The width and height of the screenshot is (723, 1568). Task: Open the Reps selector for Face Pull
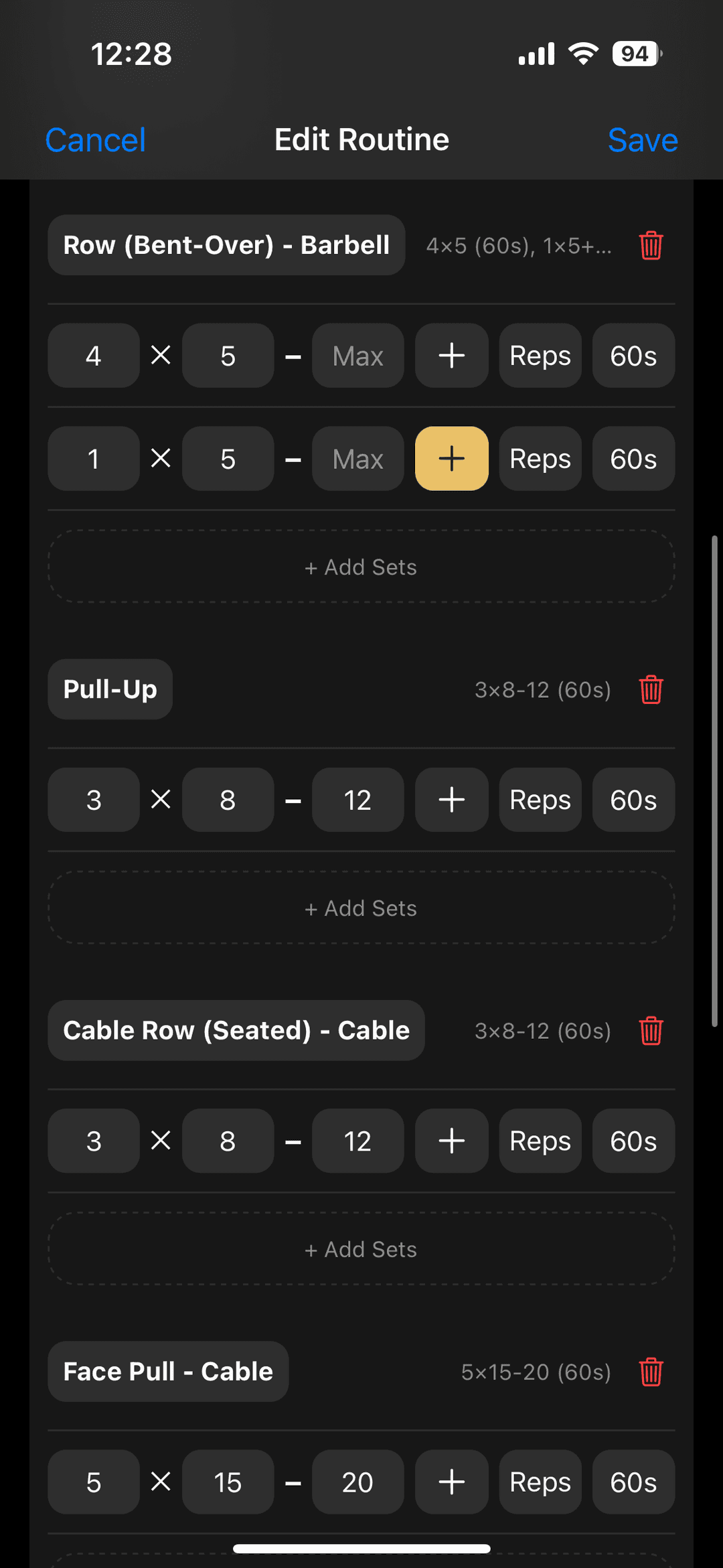(x=540, y=1482)
